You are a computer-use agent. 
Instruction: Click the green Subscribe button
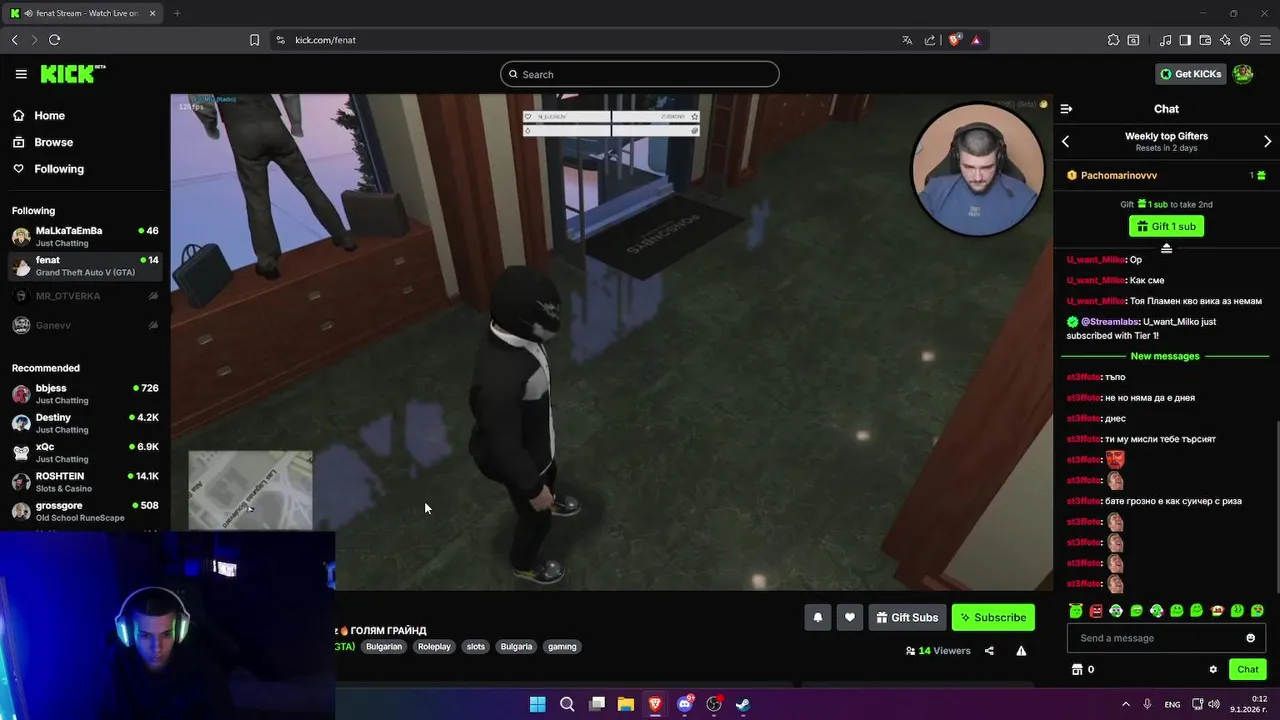[993, 618]
